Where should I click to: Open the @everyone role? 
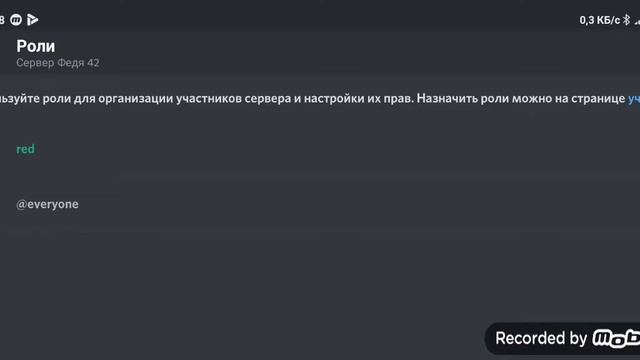47,204
